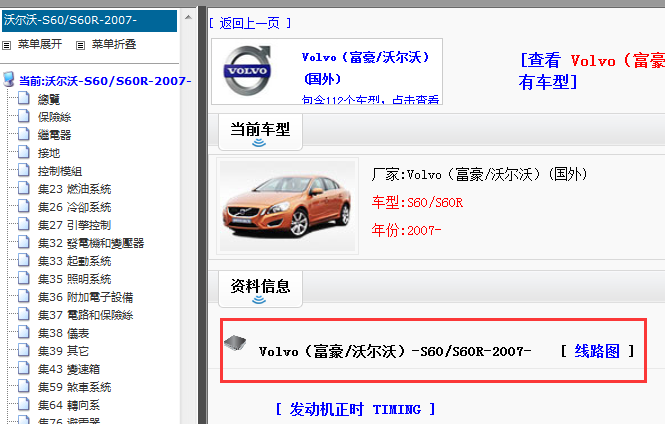Click the page icon beside 集32 發電機和變壓器
The width and height of the screenshot is (665, 424).
click(x=24, y=242)
